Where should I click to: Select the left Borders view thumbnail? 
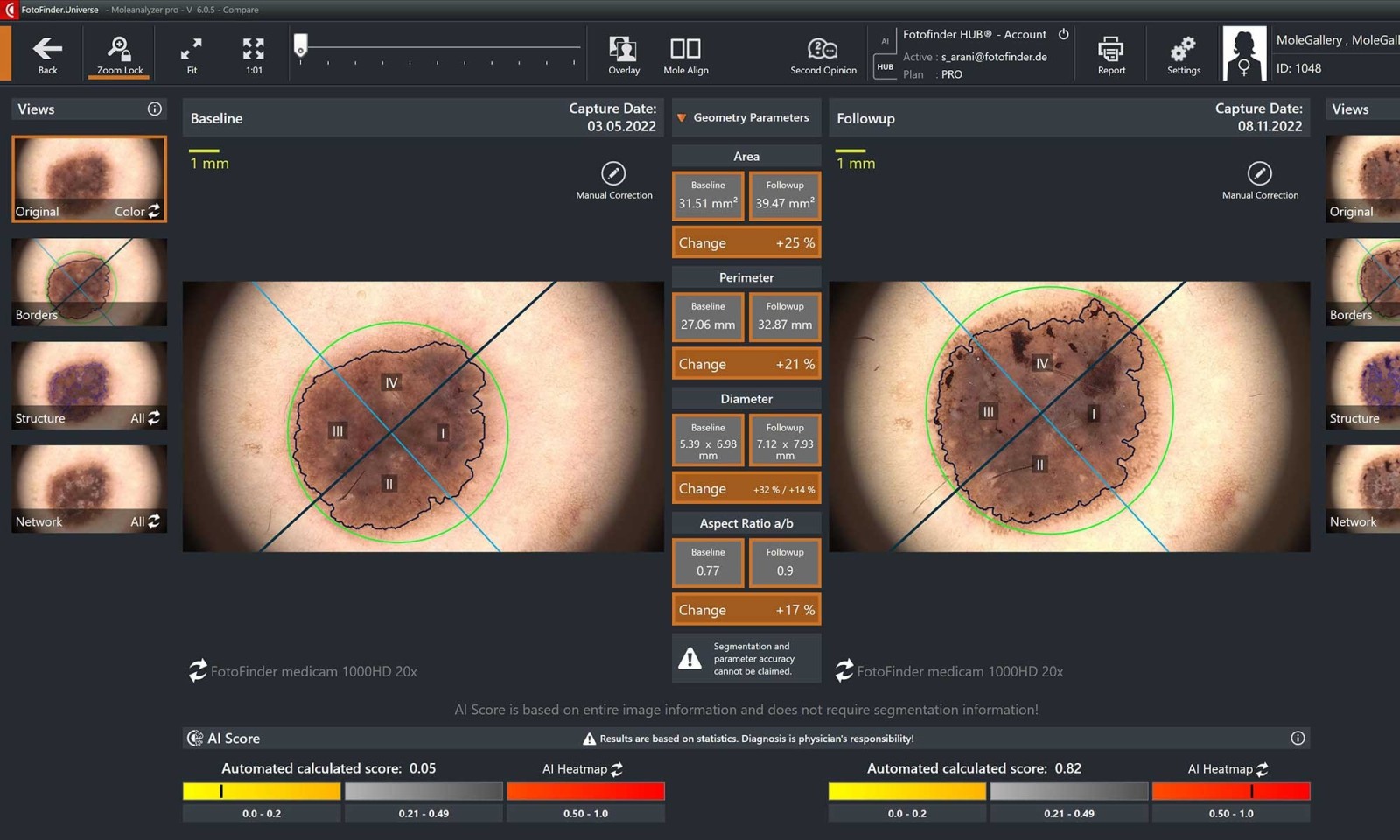click(x=88, y=282)
